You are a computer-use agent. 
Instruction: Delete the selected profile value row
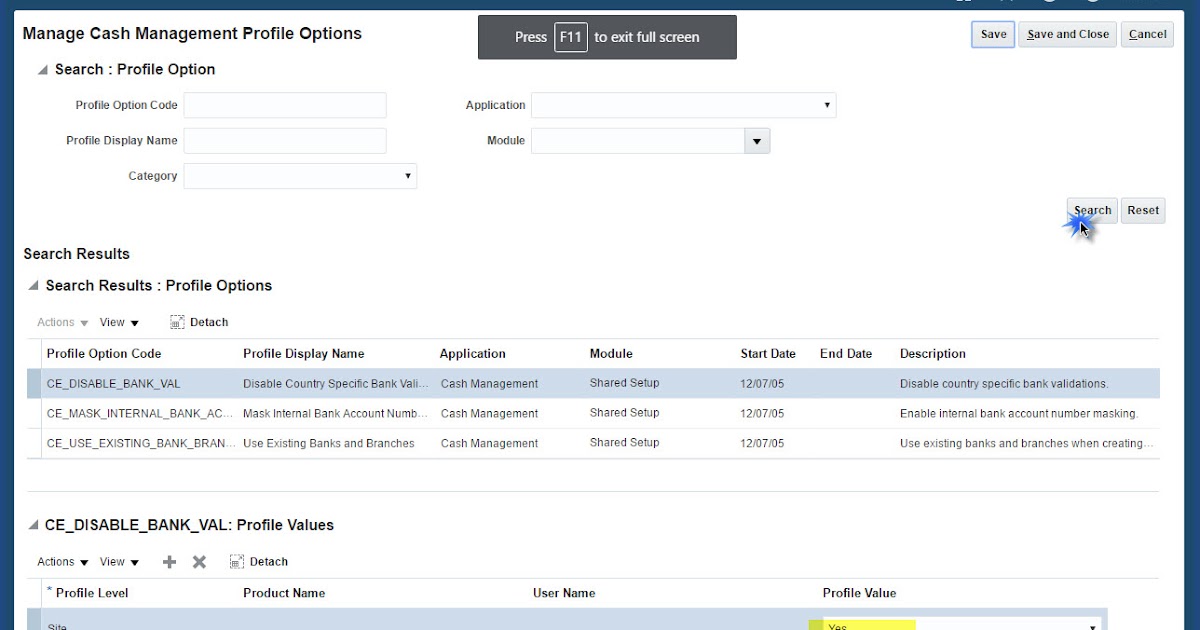pyautogui.click(x=198, y=561)
